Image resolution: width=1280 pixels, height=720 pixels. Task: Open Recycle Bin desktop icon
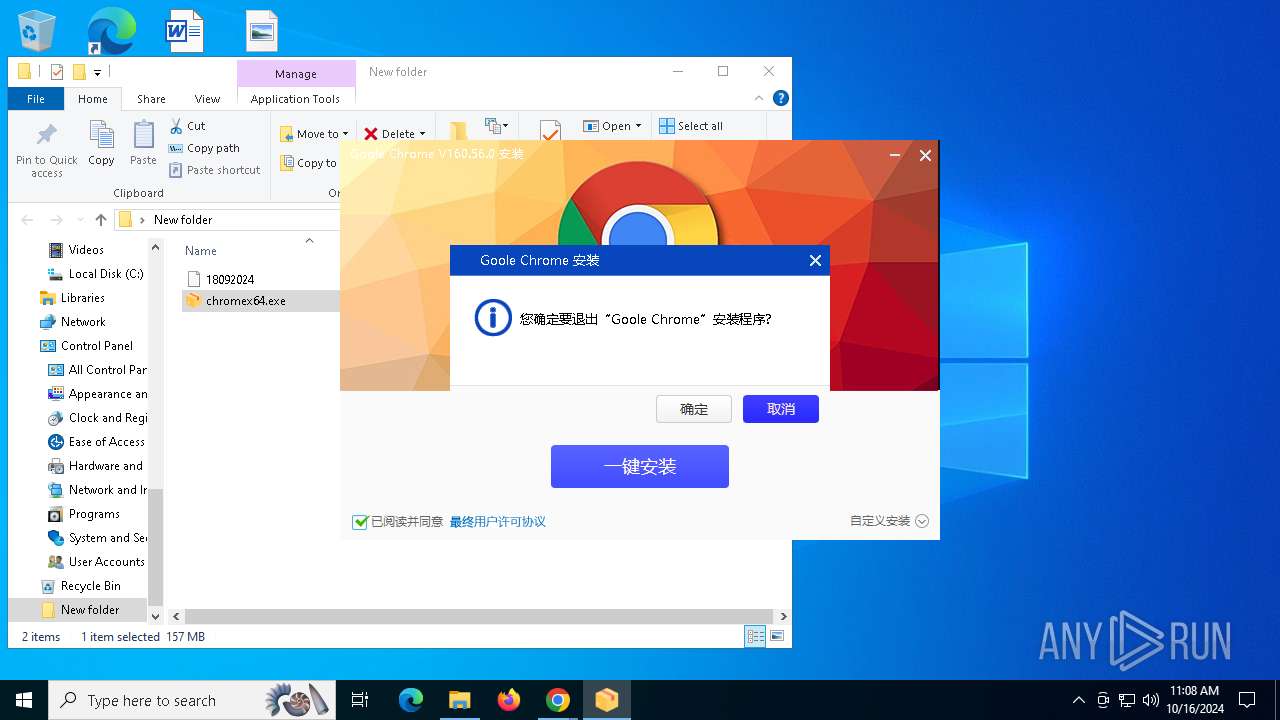[x=38, y=30]
